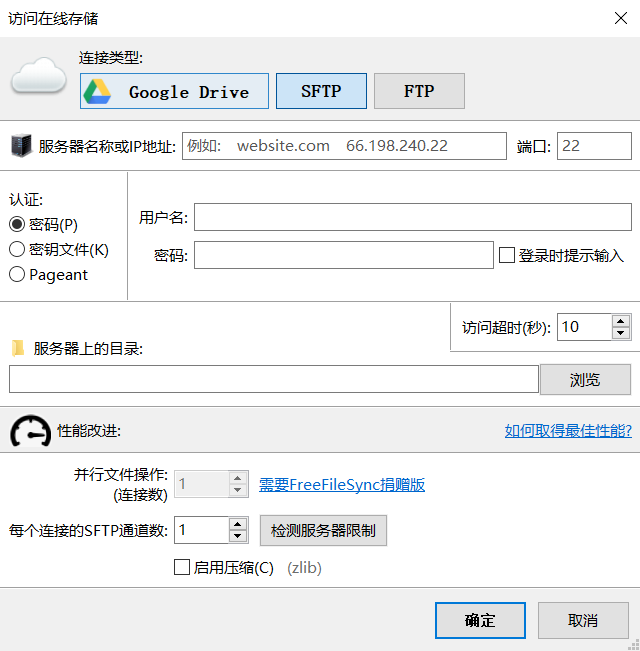The width and height of the screenshot is (640, 651).
Task: Switch to FTP connection type
Action: [x=419, y=91]
